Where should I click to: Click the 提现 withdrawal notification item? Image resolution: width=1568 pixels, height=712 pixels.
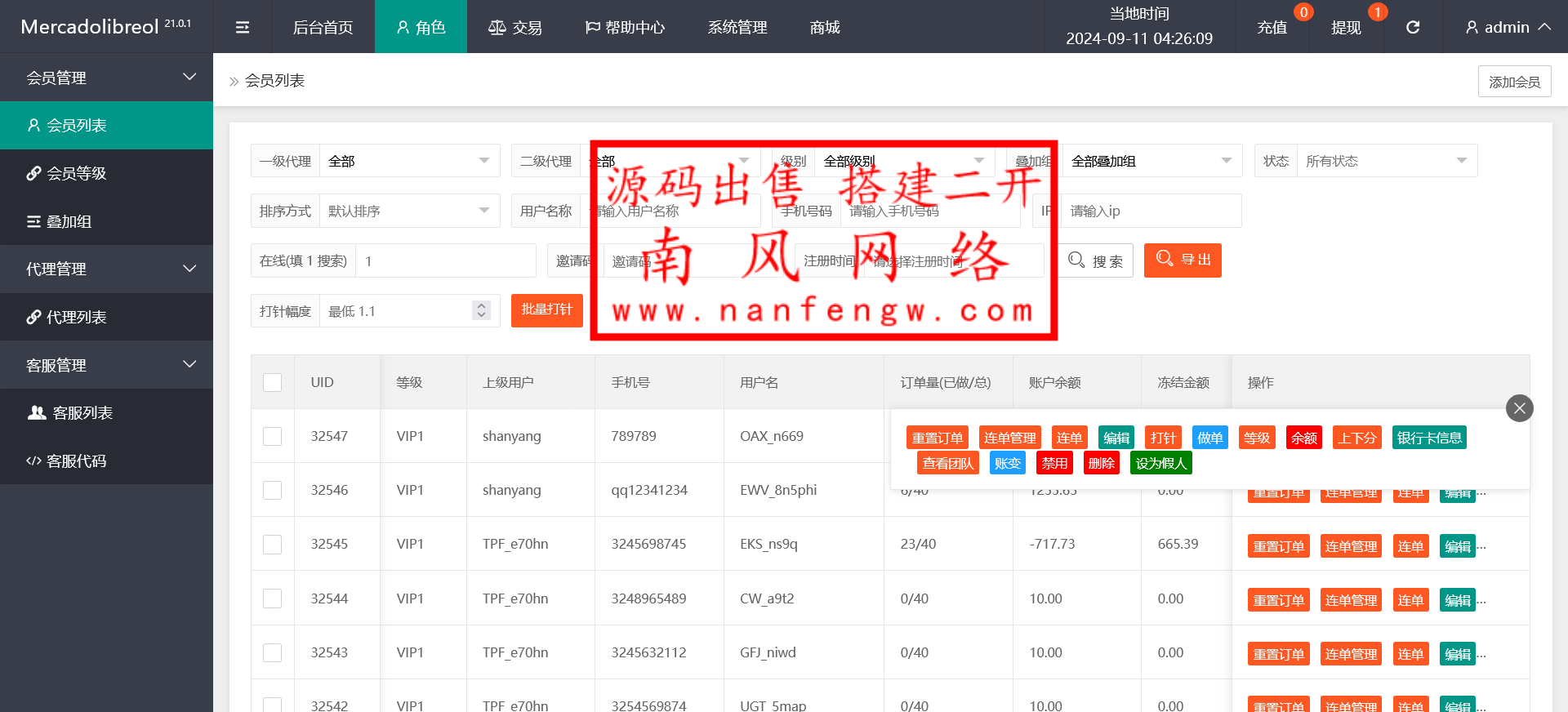point(1346,27)
